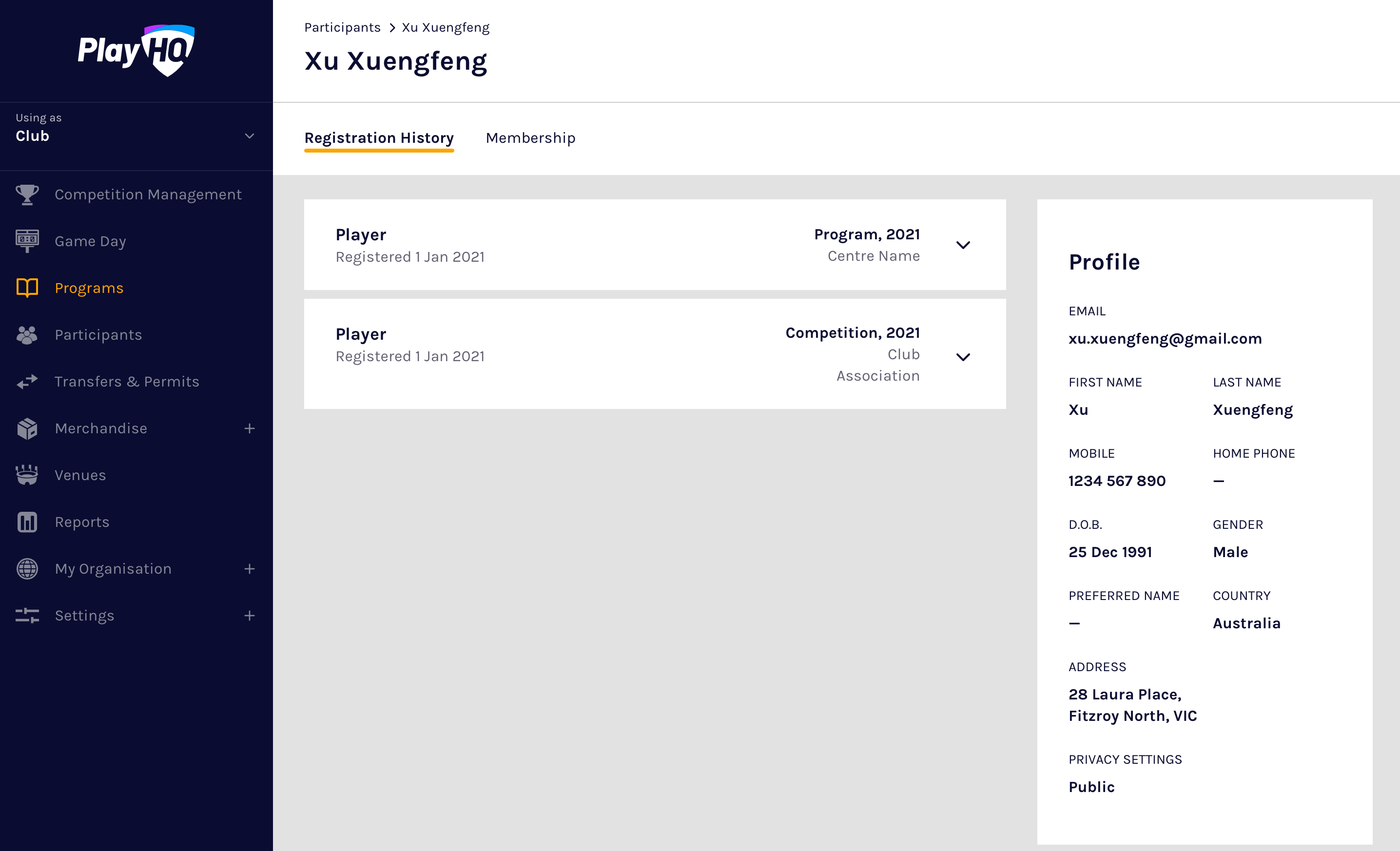Click the Settings sliders icon
Viewport: 1400px width, 851px height.
(27, 615)
